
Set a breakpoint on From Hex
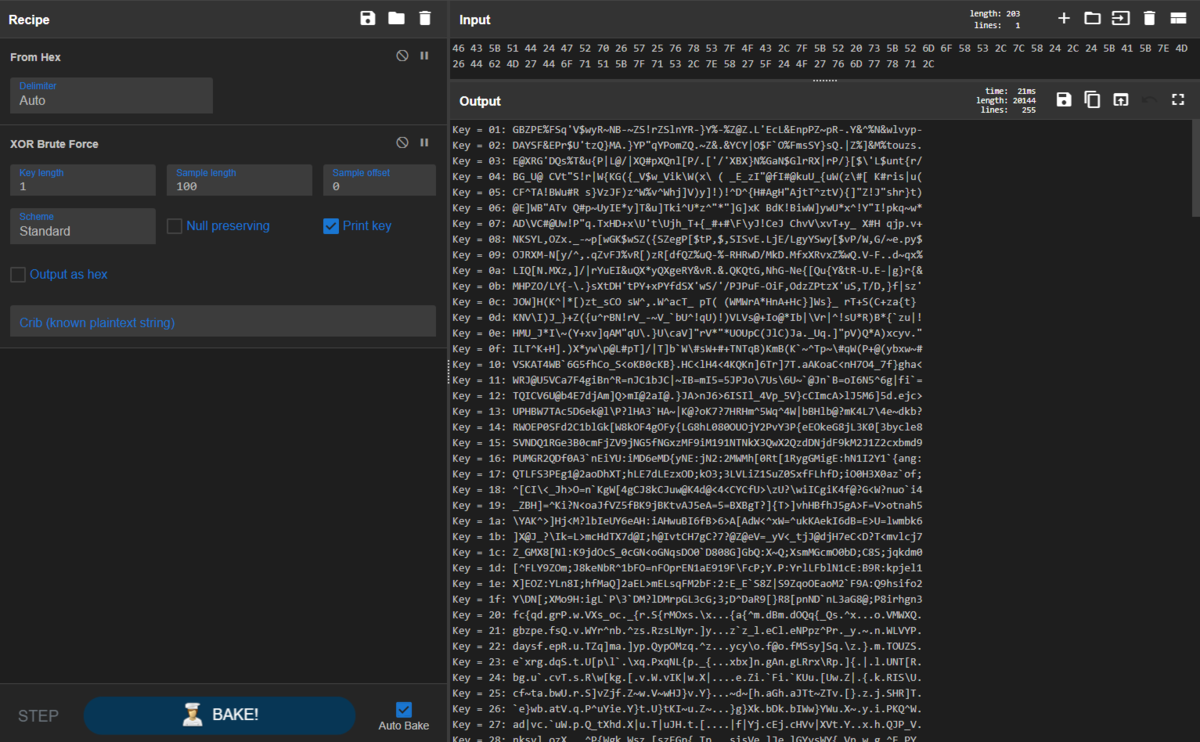coord(424,56)
